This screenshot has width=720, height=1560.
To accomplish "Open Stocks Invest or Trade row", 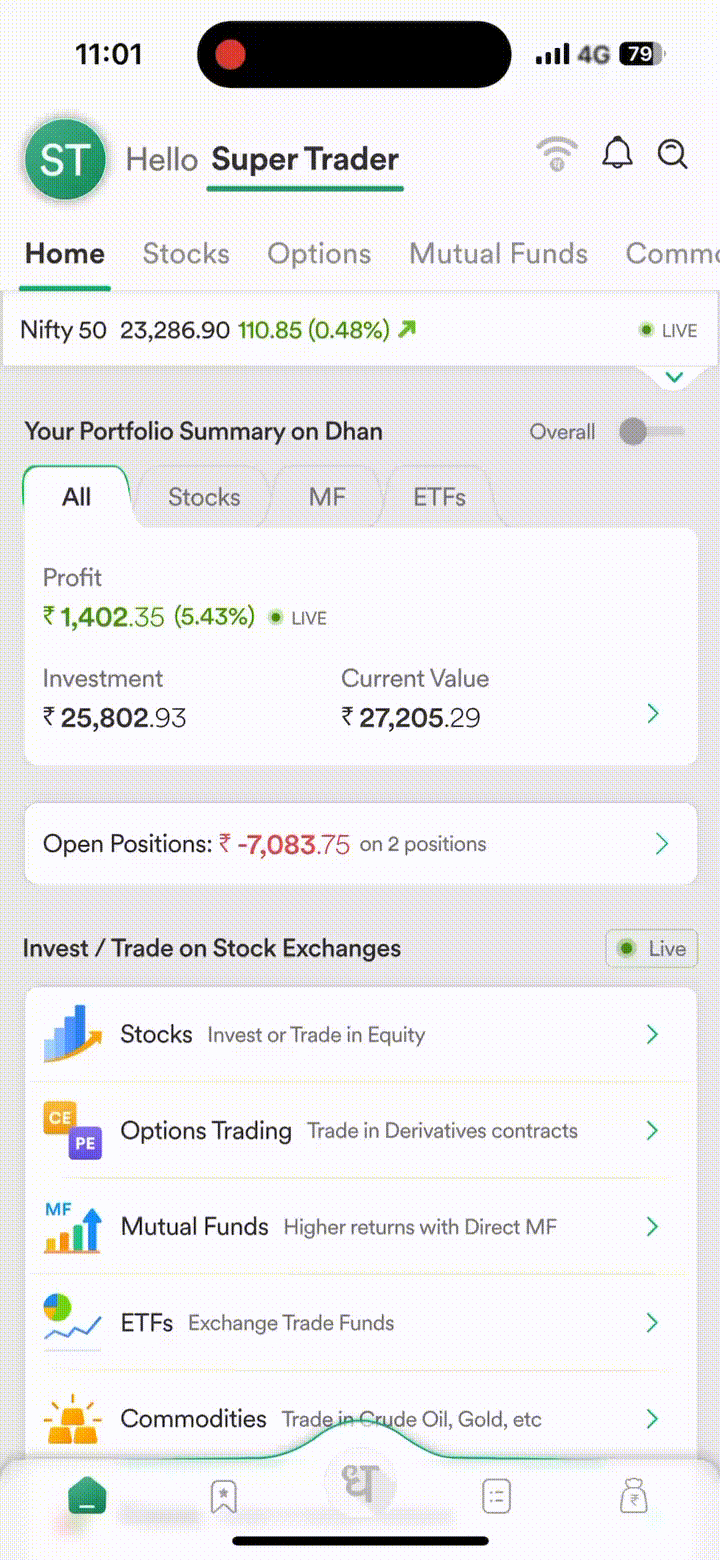I will click(360, 1035).
